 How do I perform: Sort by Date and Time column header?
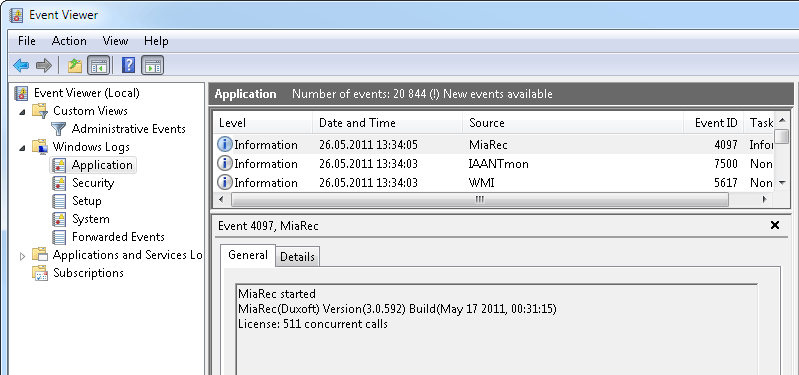click(x=388, y=123)
